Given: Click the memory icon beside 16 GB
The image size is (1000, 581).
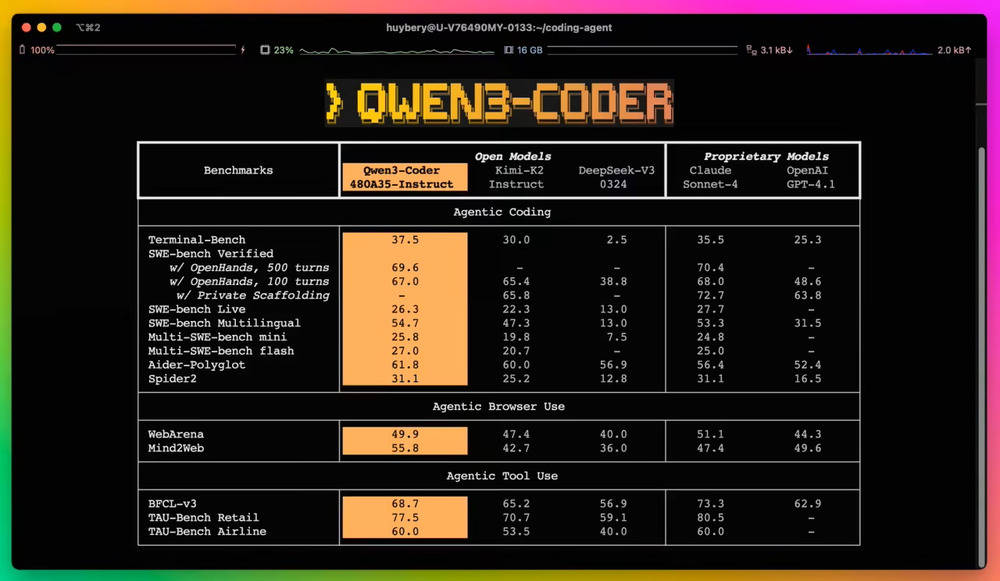Looking at the screenshot, I should pos(509,50).
